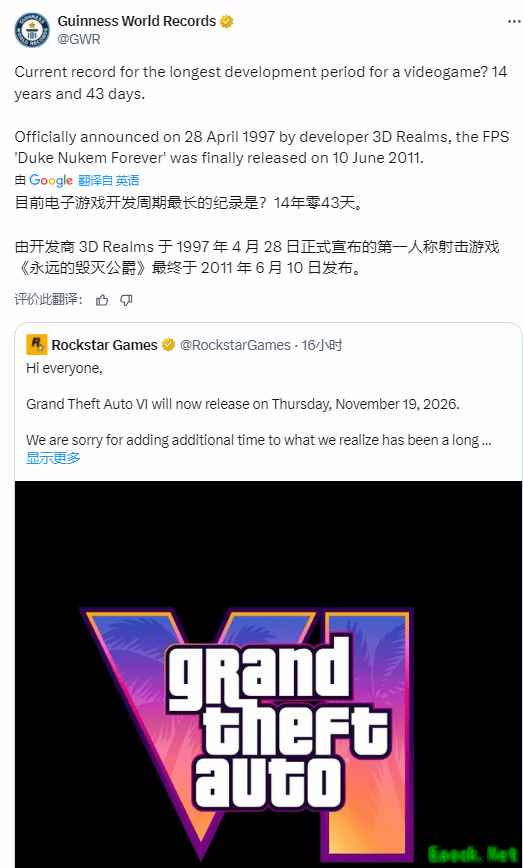The image size is (523, 868).
Task: Click the Rockstar Games display name
Action: pos(105,345)
